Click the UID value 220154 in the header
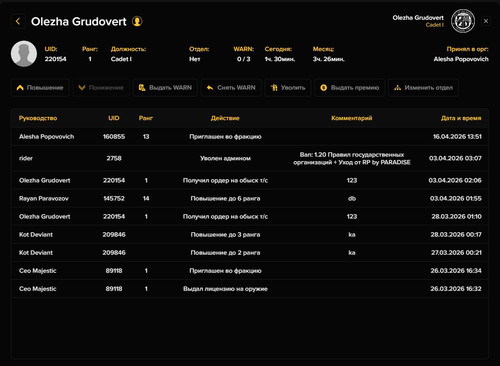 point(55,59)
